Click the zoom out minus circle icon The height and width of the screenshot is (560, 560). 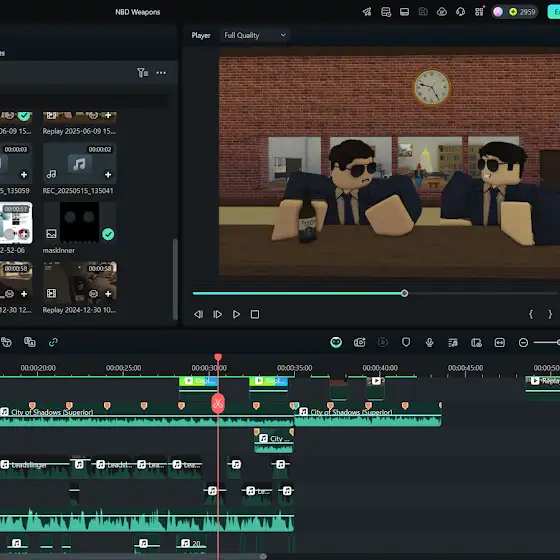[523, 343]
